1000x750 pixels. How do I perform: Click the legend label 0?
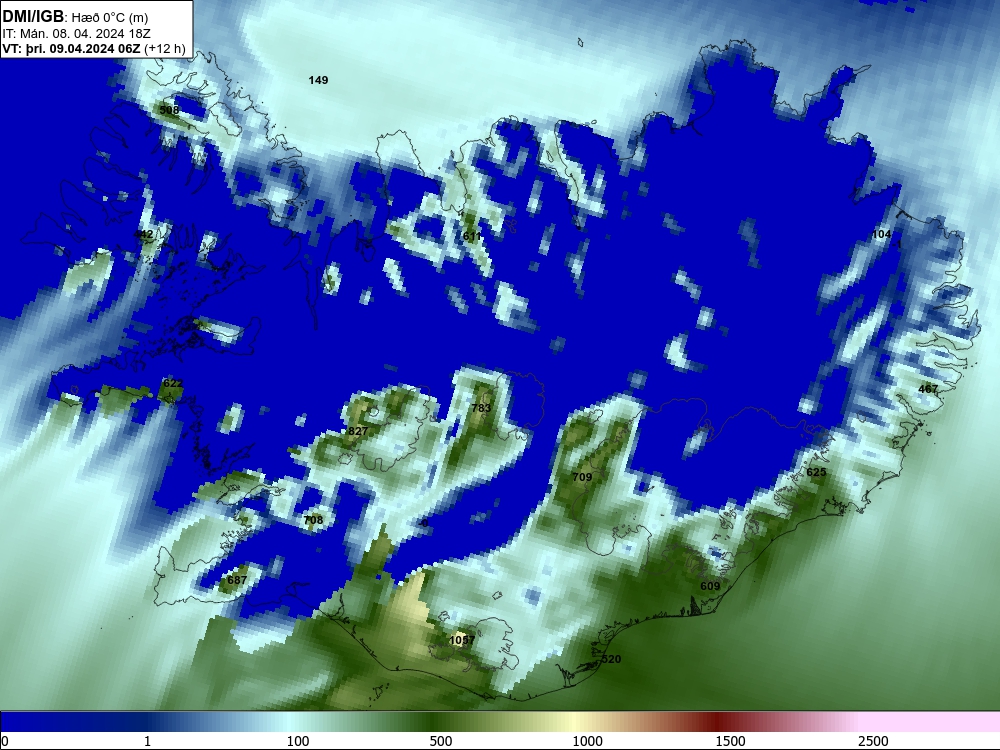pos(5,741)
